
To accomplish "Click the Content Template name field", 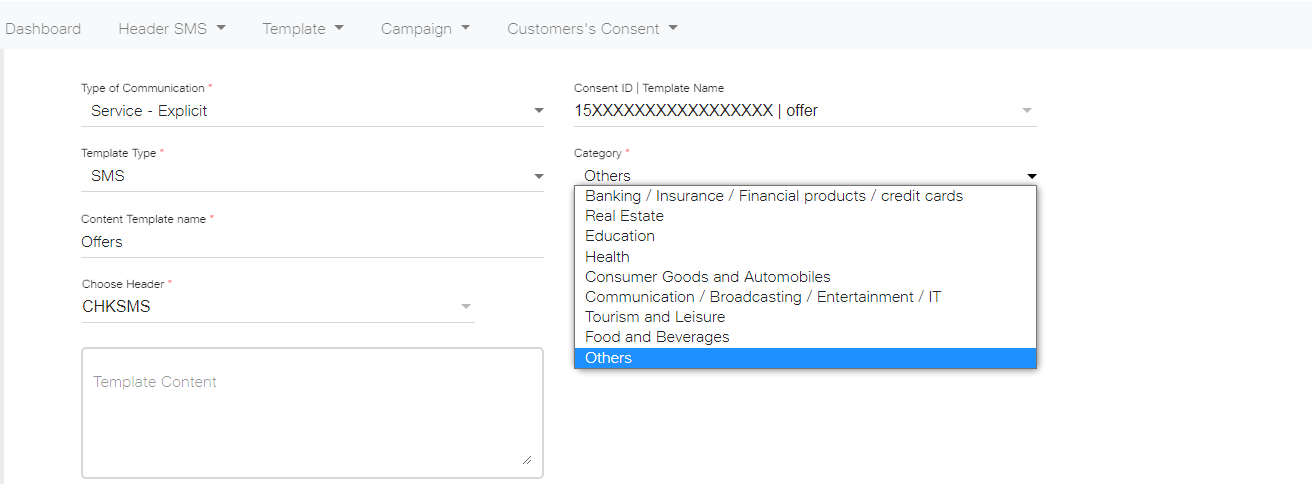I will point(312,242).
